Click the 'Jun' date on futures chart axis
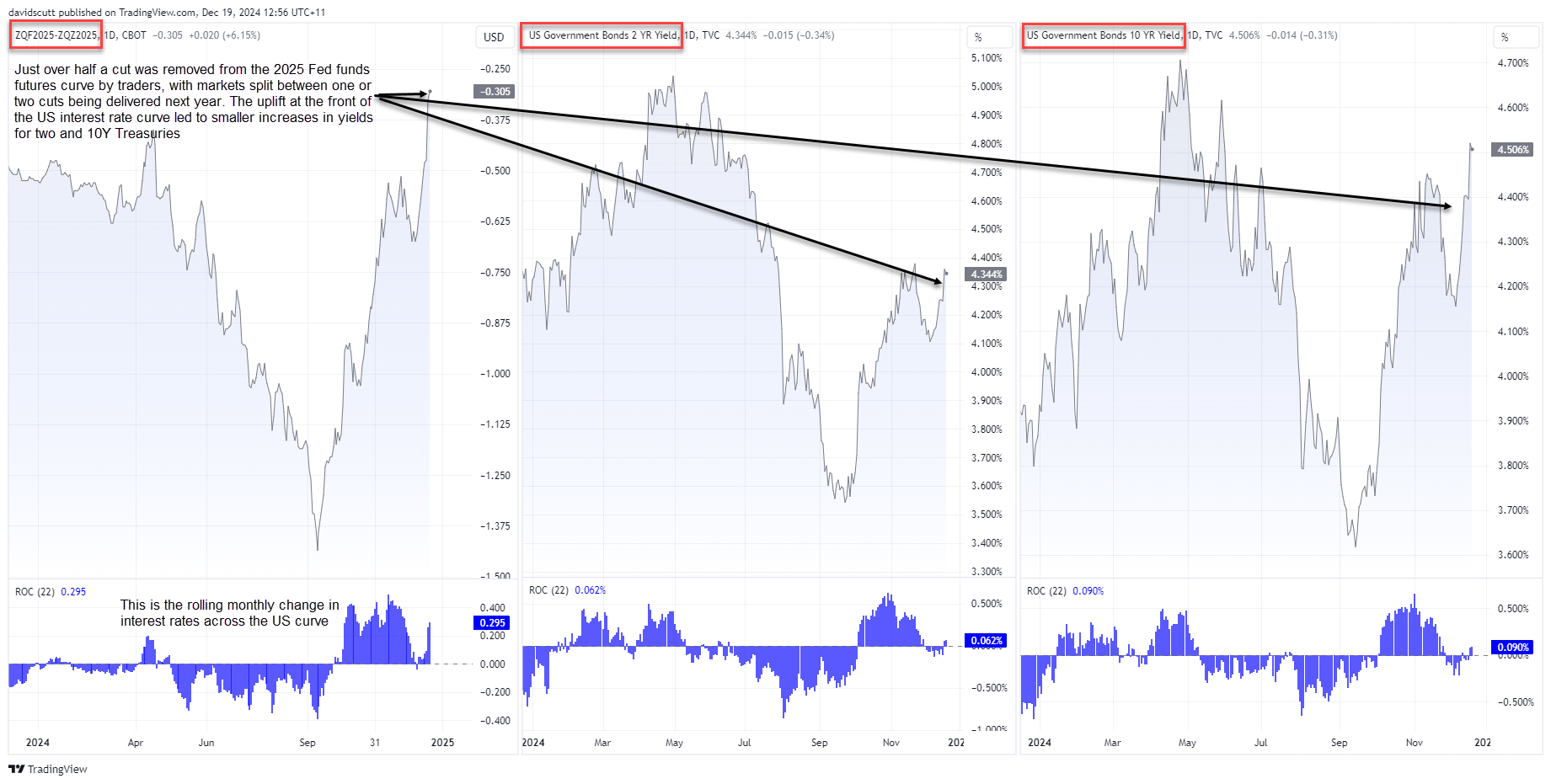Screen dimensions: 1551x784 click(206, 743)
